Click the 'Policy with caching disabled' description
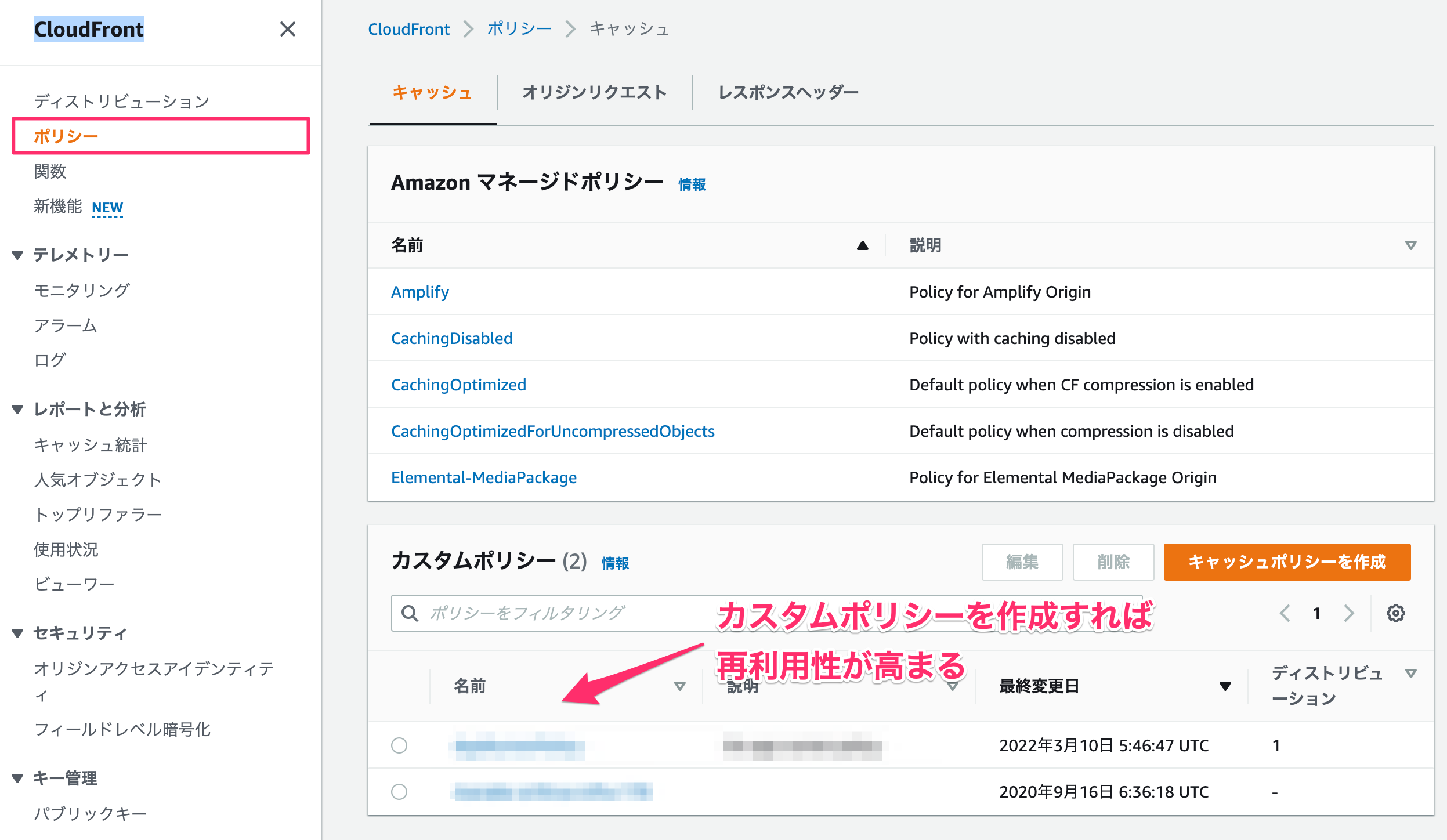The height and width of the screenshot is (840, 1447). 1012,338
